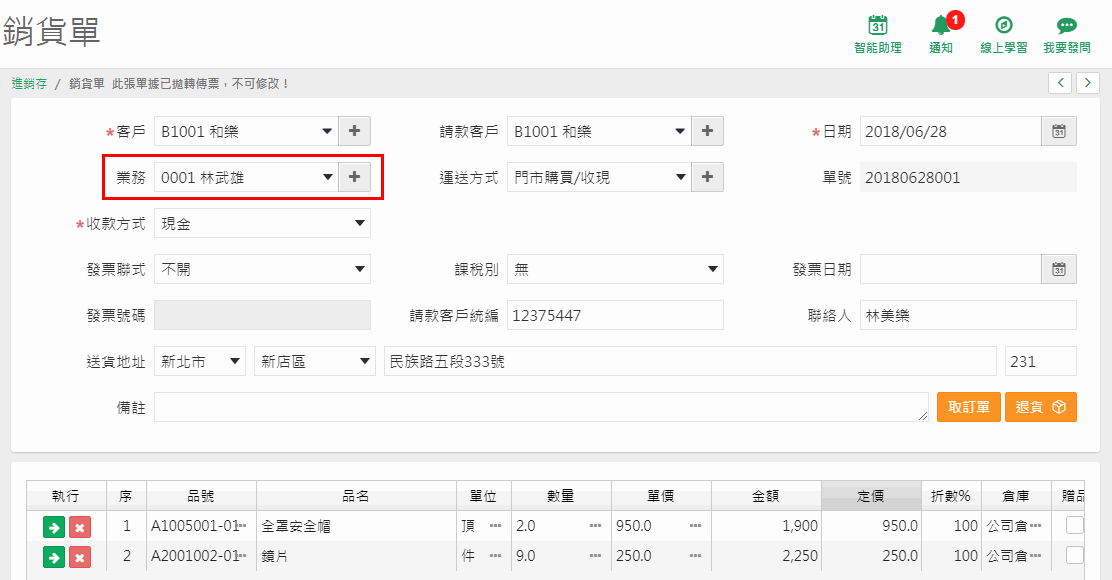Open dots beside unit price 950.0
The height and width of the screenshot is (580, 1112).
(x=695, y=526)
